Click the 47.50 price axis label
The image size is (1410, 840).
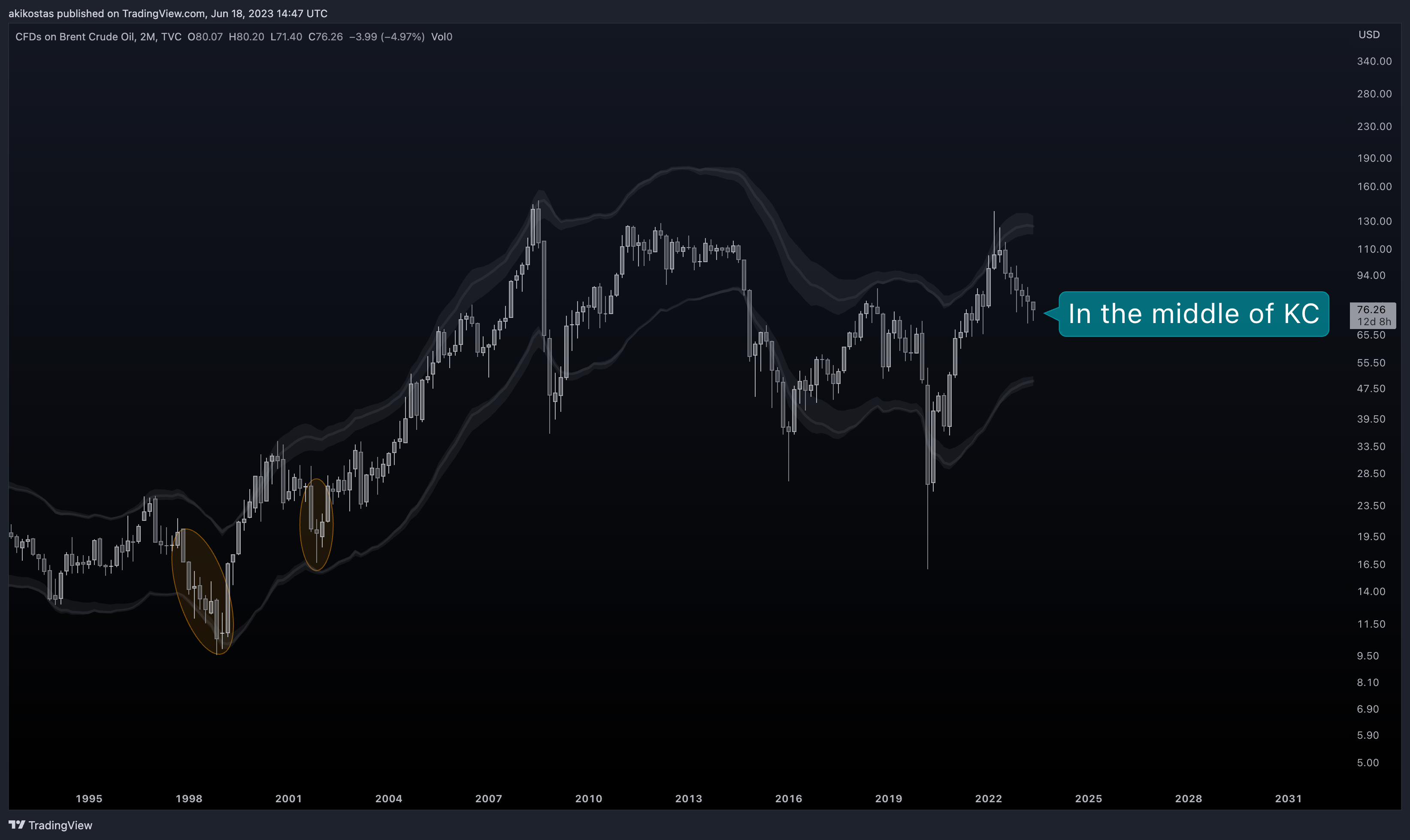[1371, 389]
